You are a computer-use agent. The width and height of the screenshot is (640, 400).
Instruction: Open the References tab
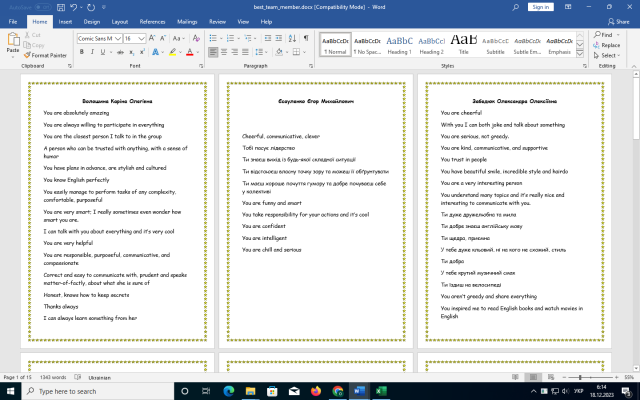(152, 22)
